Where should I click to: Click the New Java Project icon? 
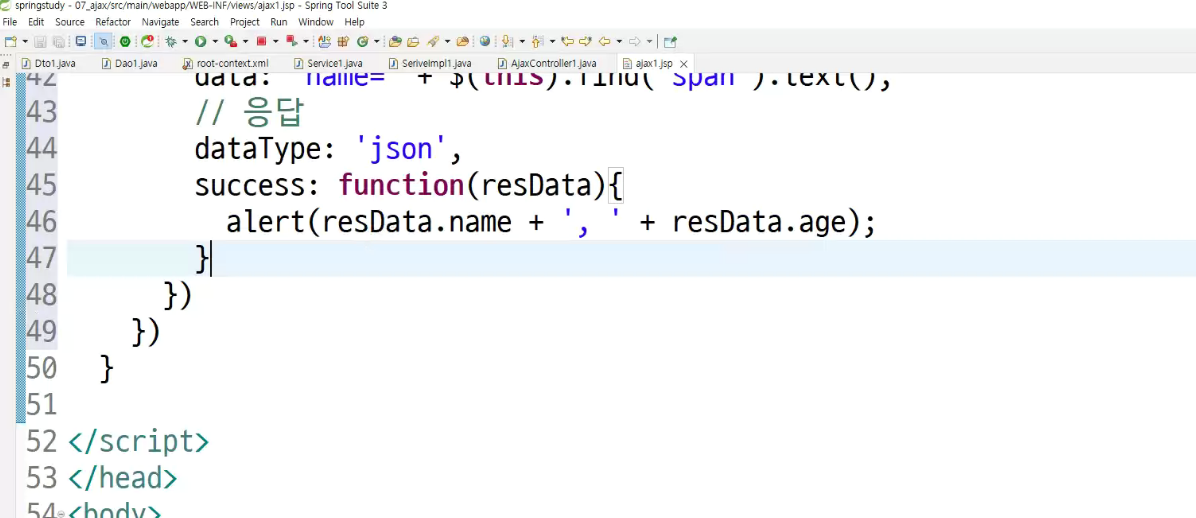point(324,41)
